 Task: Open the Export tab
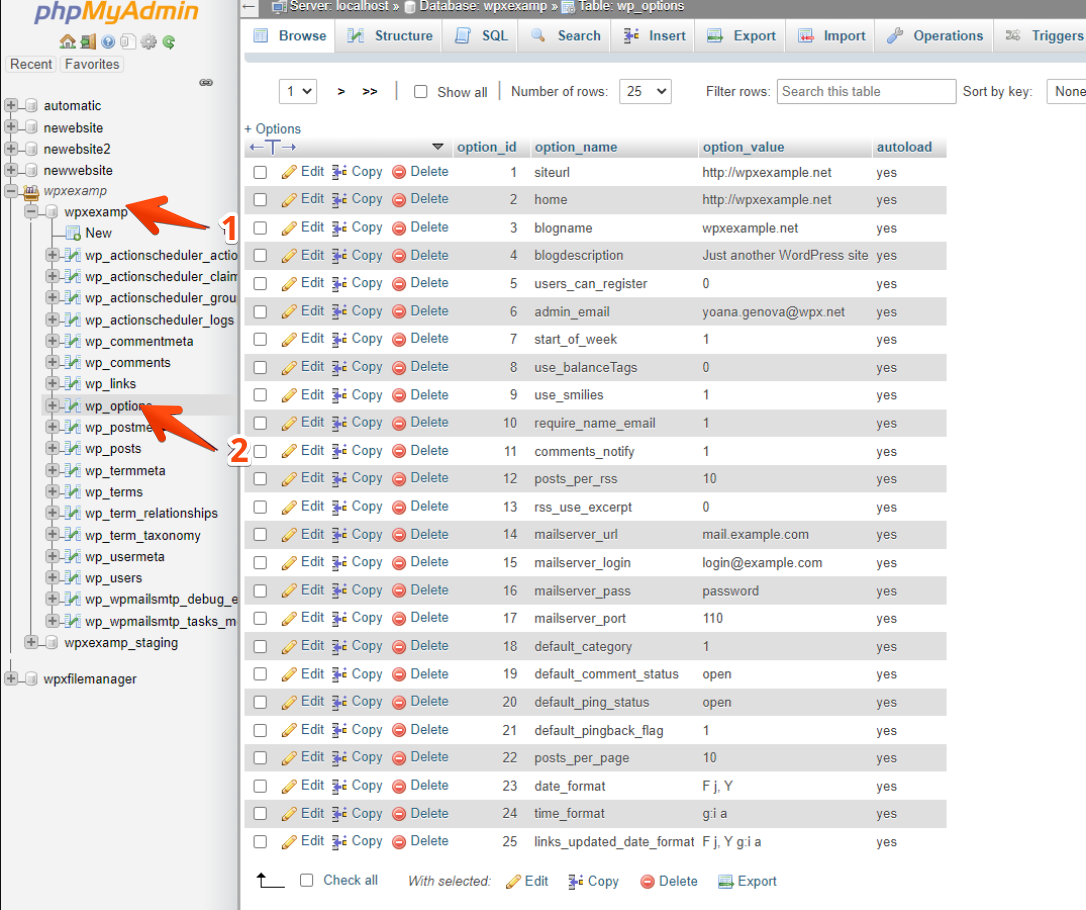741,35
